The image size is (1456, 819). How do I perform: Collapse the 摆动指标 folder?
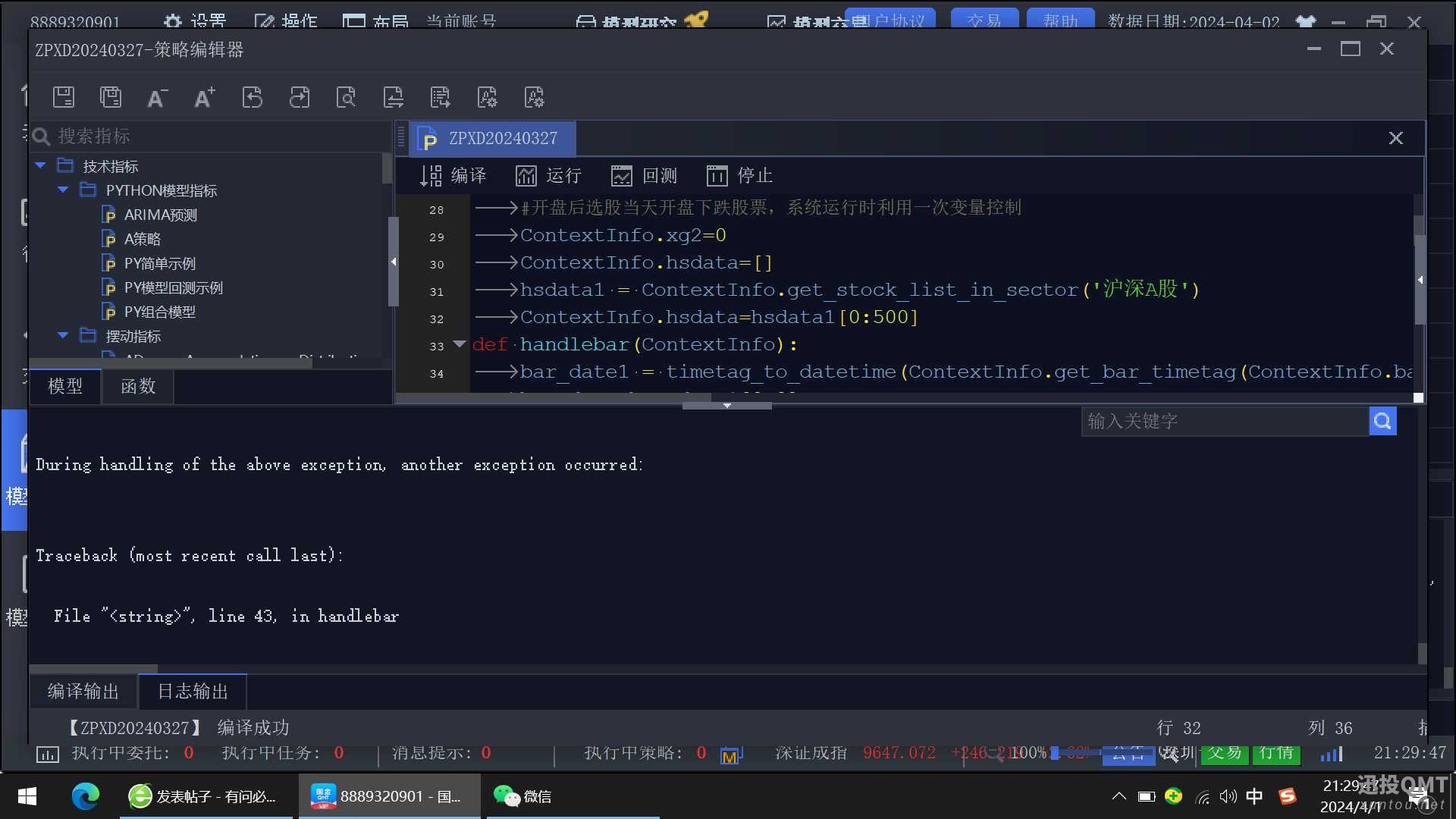(64, 335)
